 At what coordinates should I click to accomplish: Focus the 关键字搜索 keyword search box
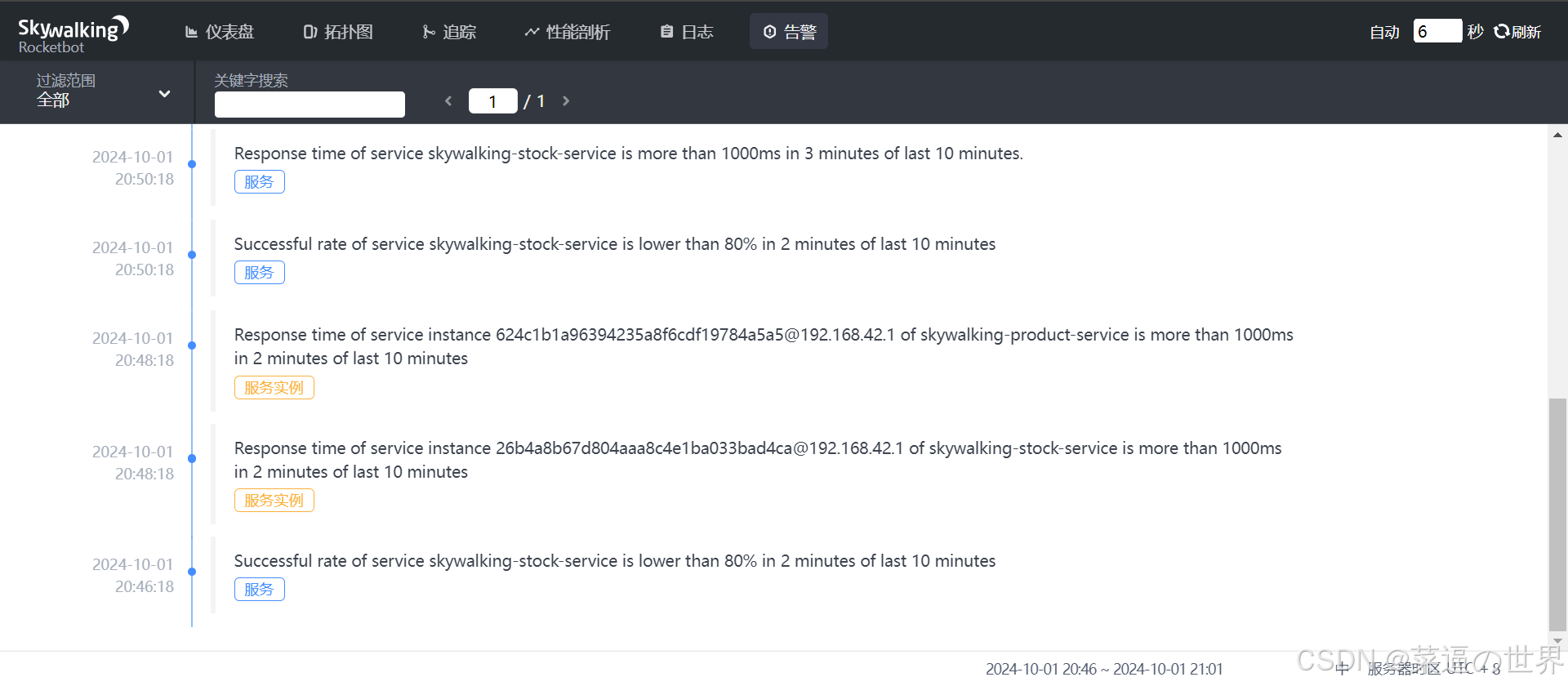[x=310, y=105]
